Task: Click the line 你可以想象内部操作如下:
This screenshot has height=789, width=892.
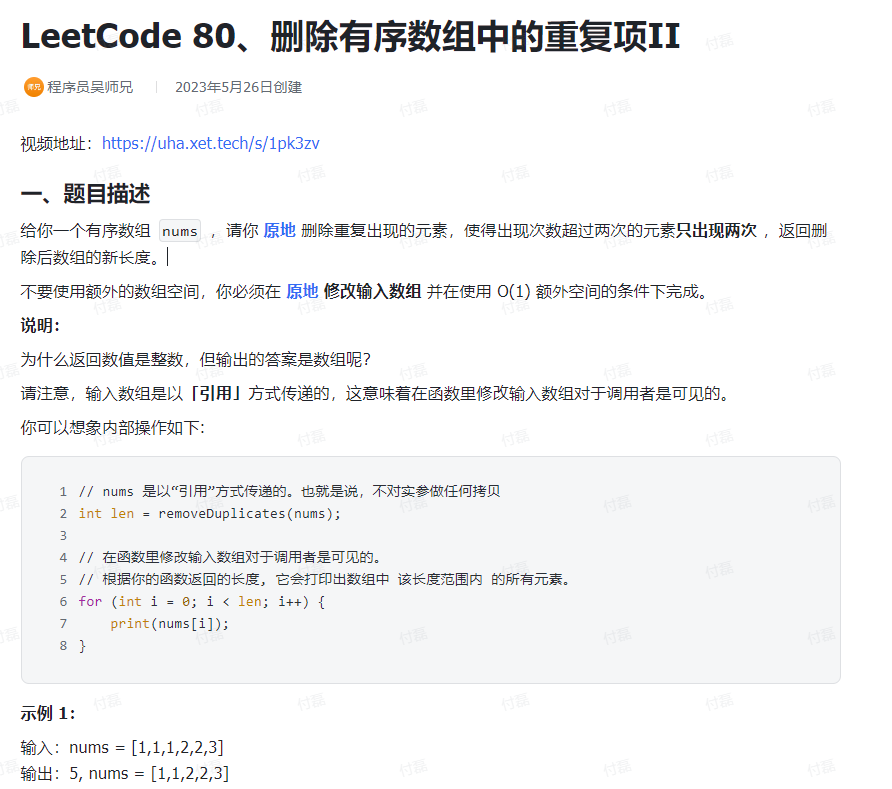Action: click(113, 428)
